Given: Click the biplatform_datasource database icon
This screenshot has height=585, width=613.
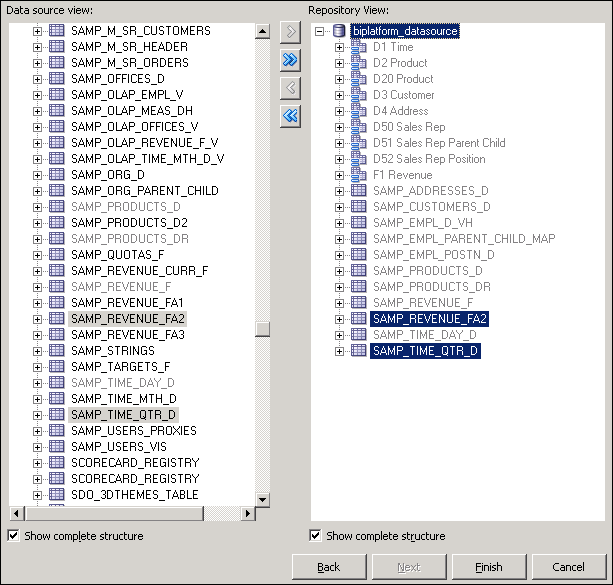Looking at the screenshot, I should pos(339,31).
